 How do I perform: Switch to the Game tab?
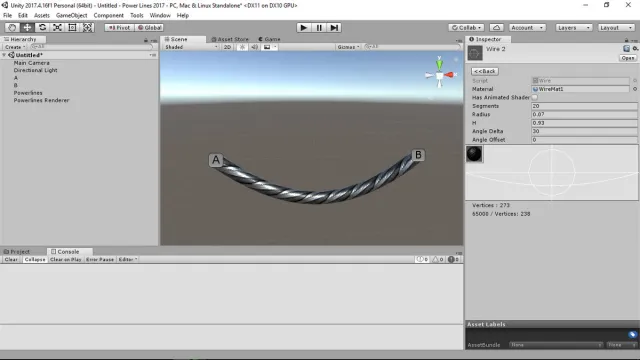269,39
